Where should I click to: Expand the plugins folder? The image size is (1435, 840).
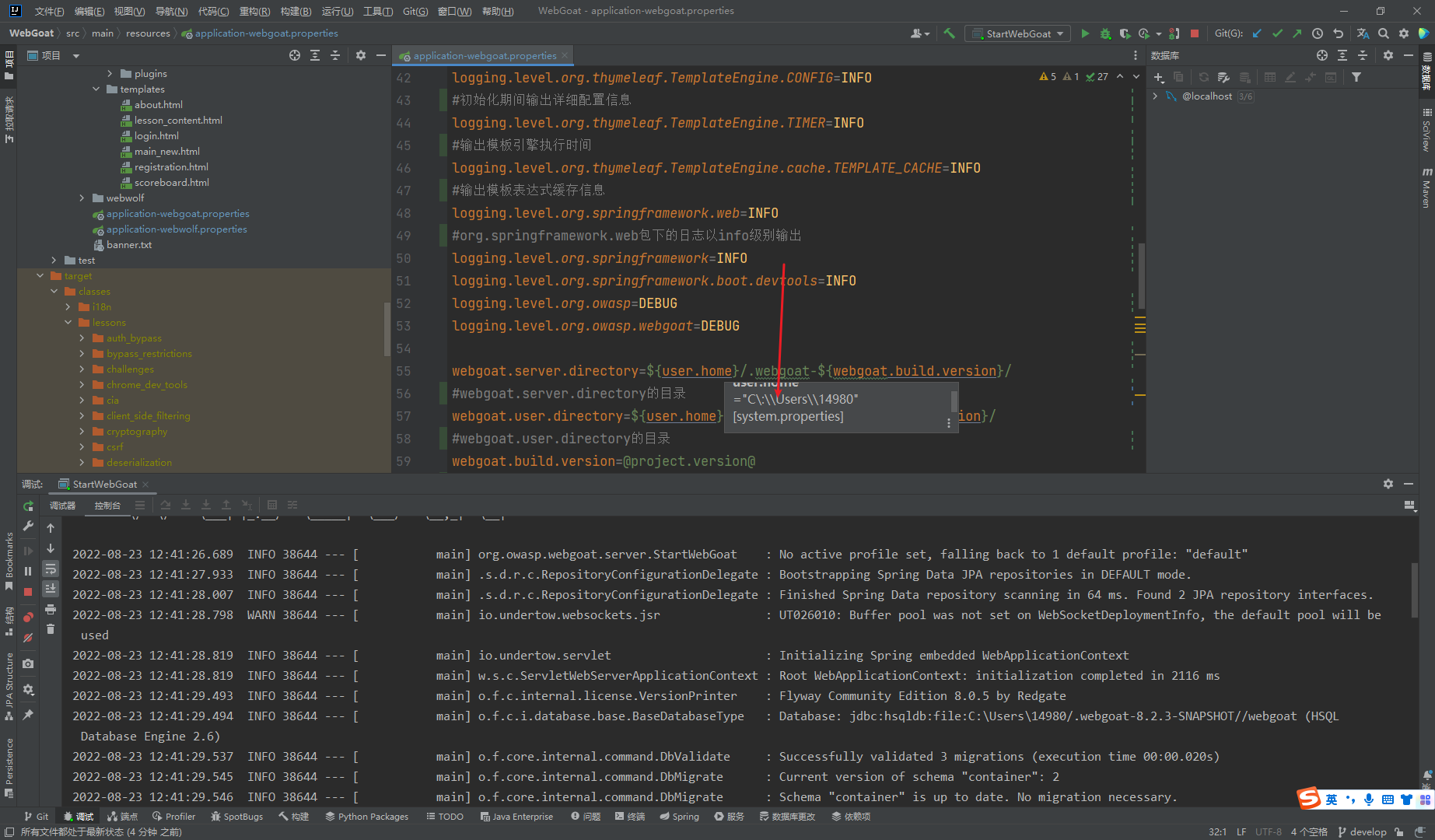[110, 74]
